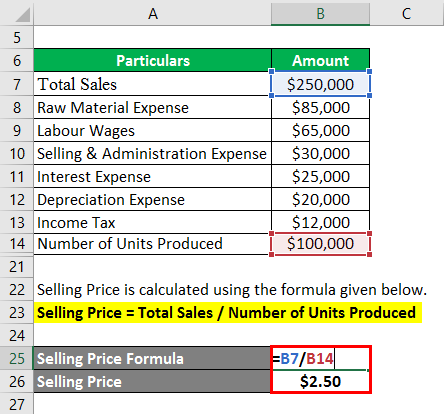Image resolution: width=444 pixels, height=414 pixels.
Task: Select row 12 header
Action: coord(17,199)
